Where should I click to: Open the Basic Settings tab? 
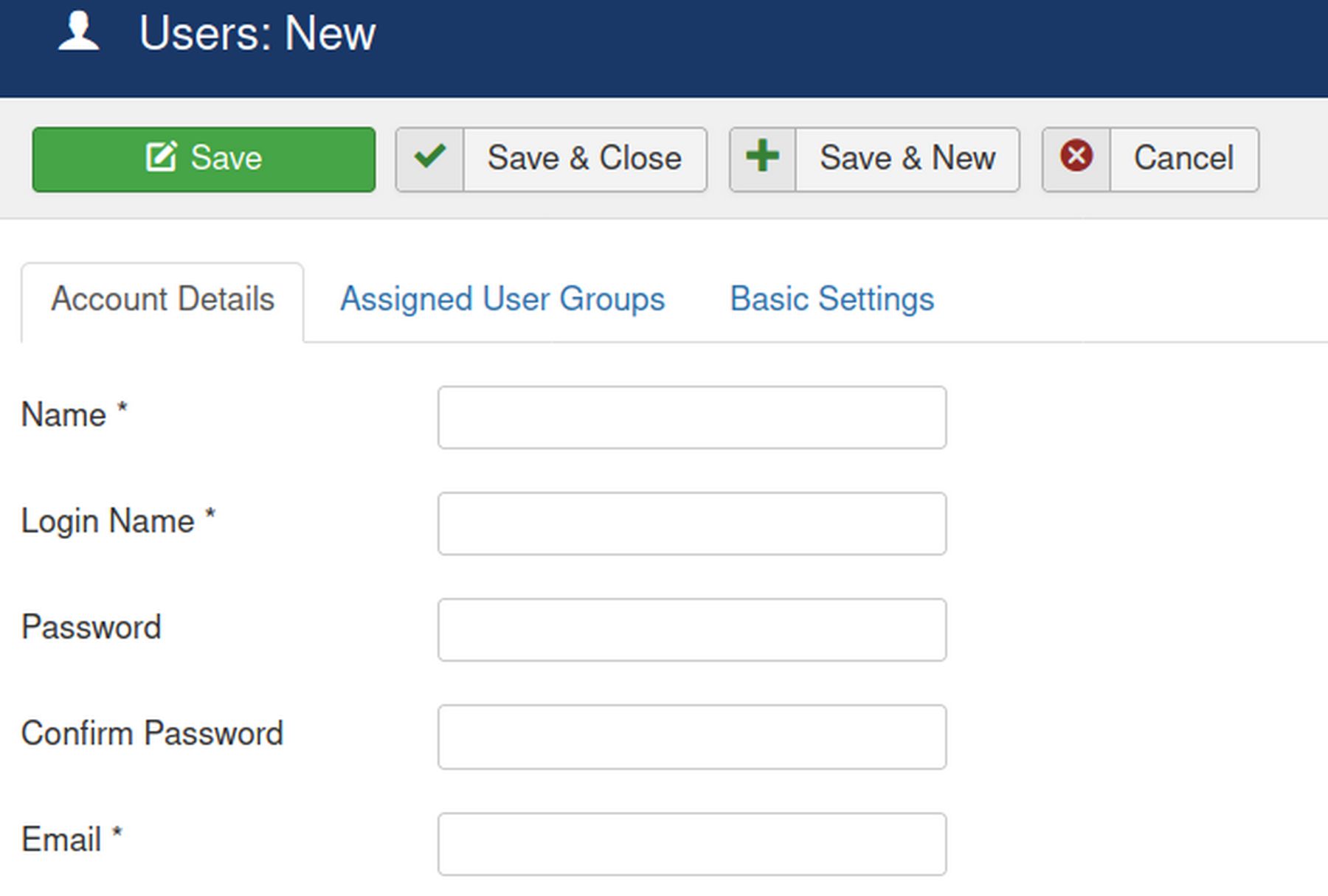[x=831, y=300]
